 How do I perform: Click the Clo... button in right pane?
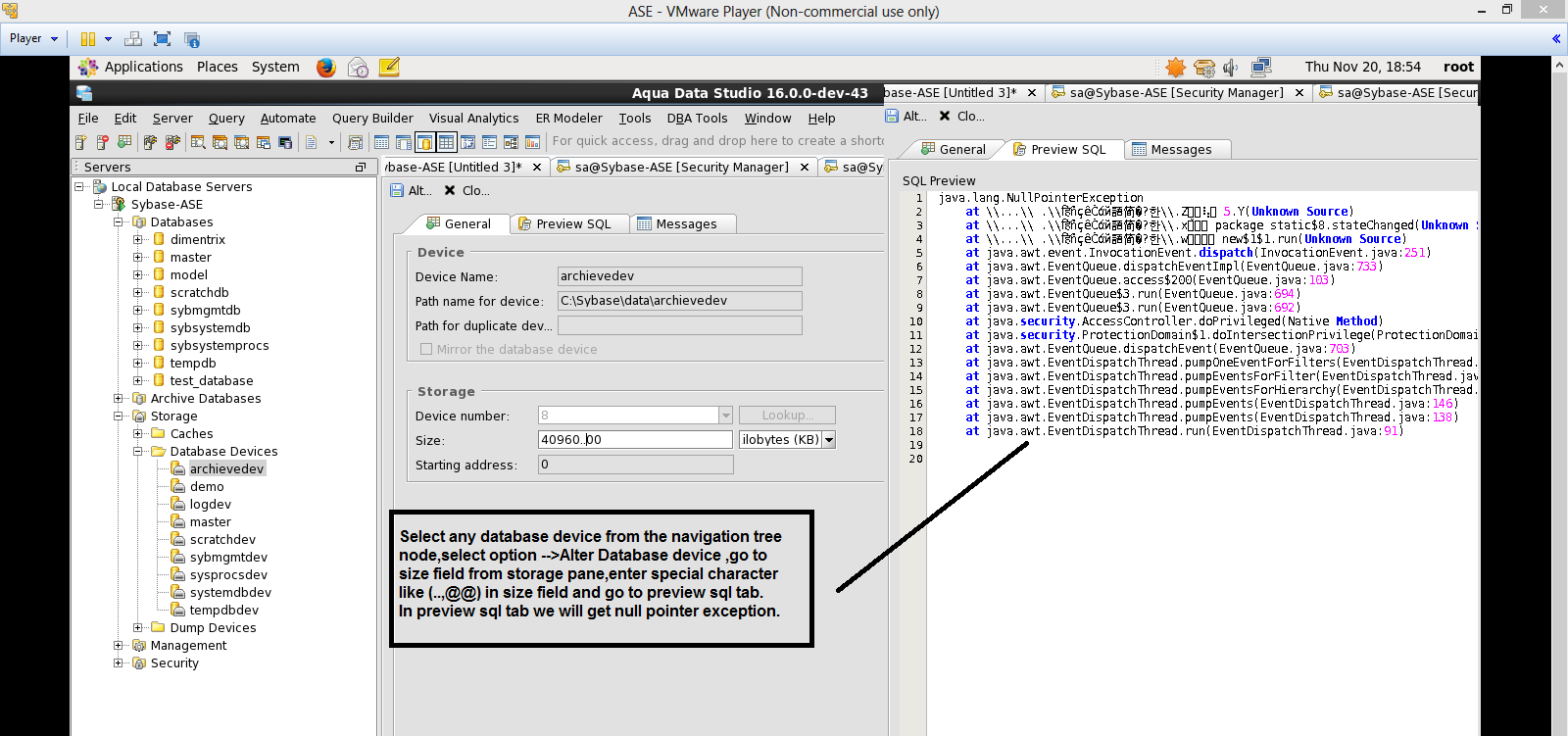961,117
